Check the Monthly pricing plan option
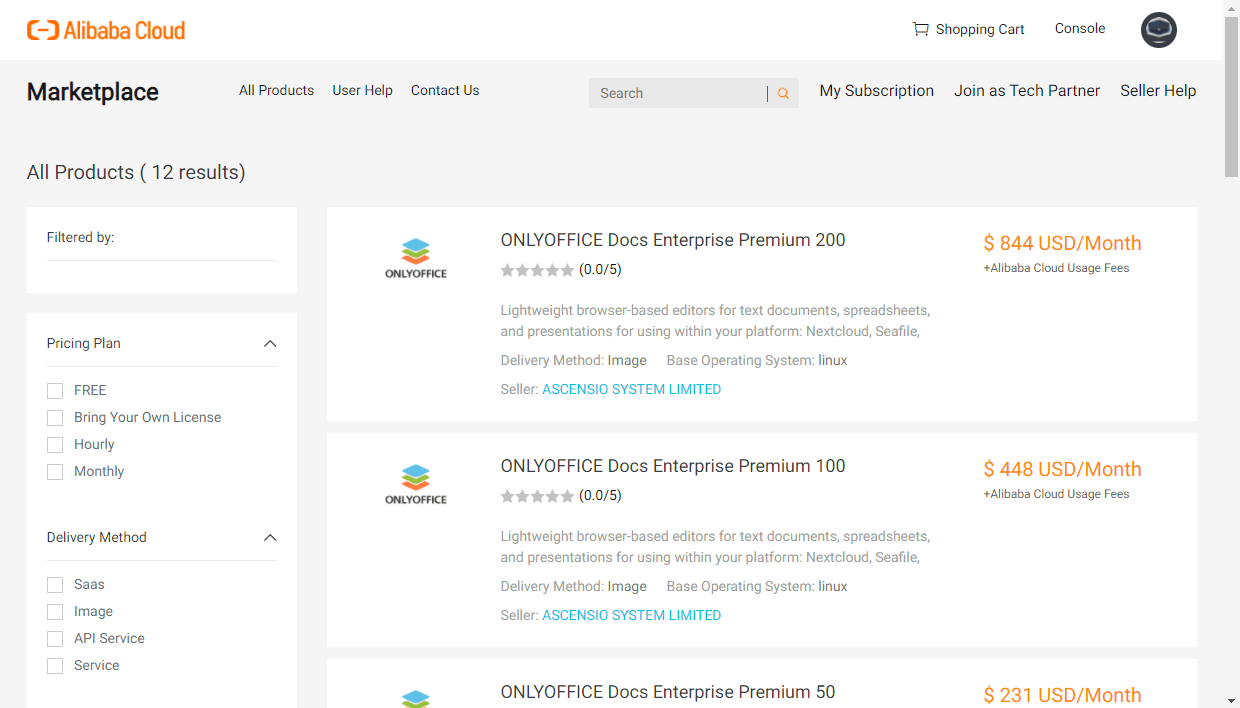The height and width of the screenshot is (708, 1240). click(55, 471)
